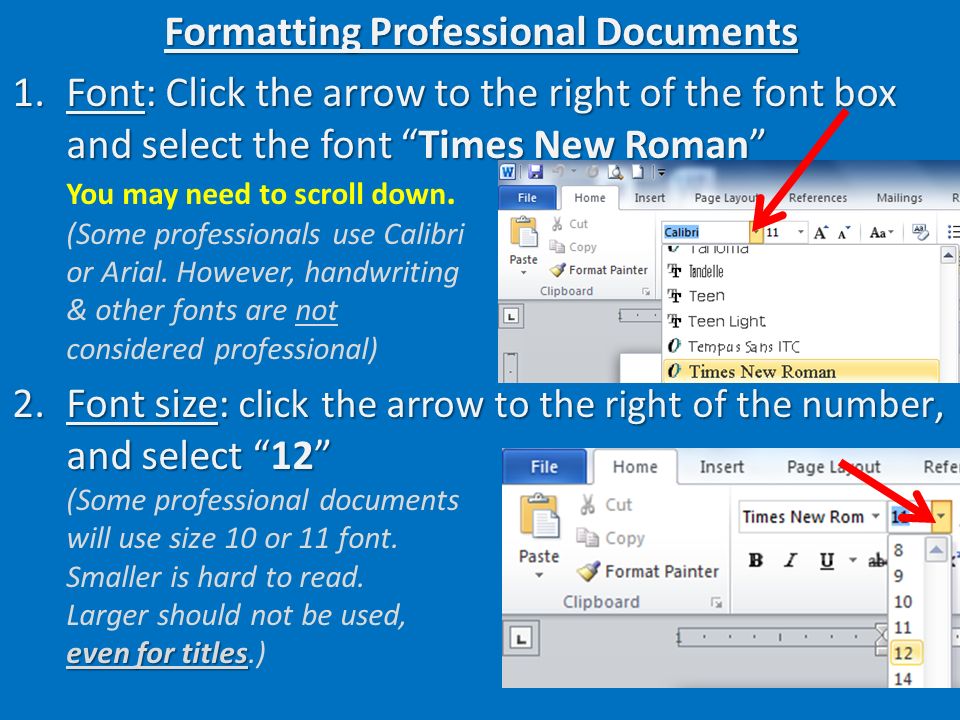Switch to Insert tab in the upper Word screenshot
This screenshot has height=720, width=960.
pos(650,198)
